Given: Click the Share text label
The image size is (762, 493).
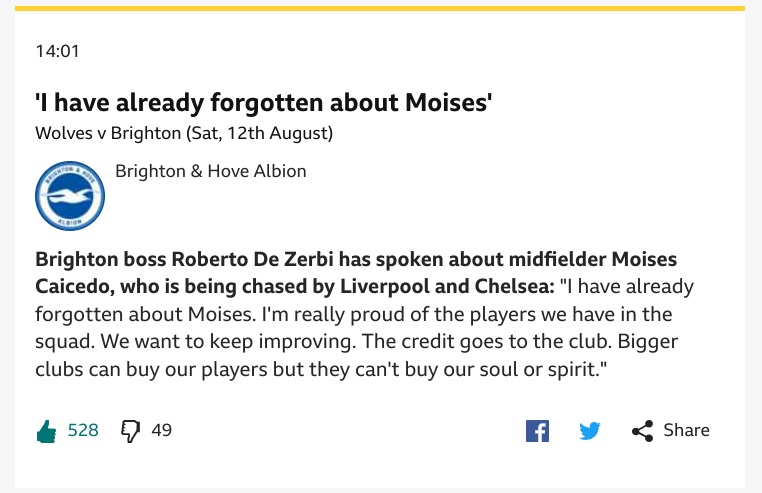Looking at the screenshot, I should point(687,430).
